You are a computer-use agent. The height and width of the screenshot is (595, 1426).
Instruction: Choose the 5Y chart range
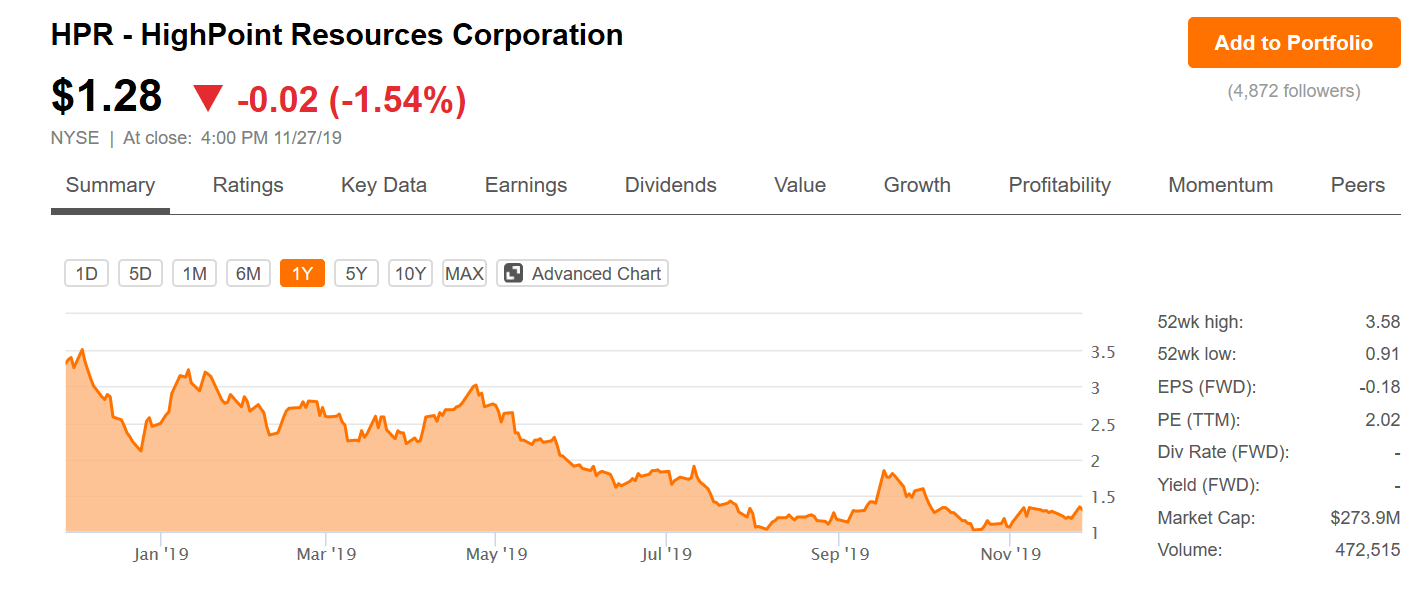[357, 273]
